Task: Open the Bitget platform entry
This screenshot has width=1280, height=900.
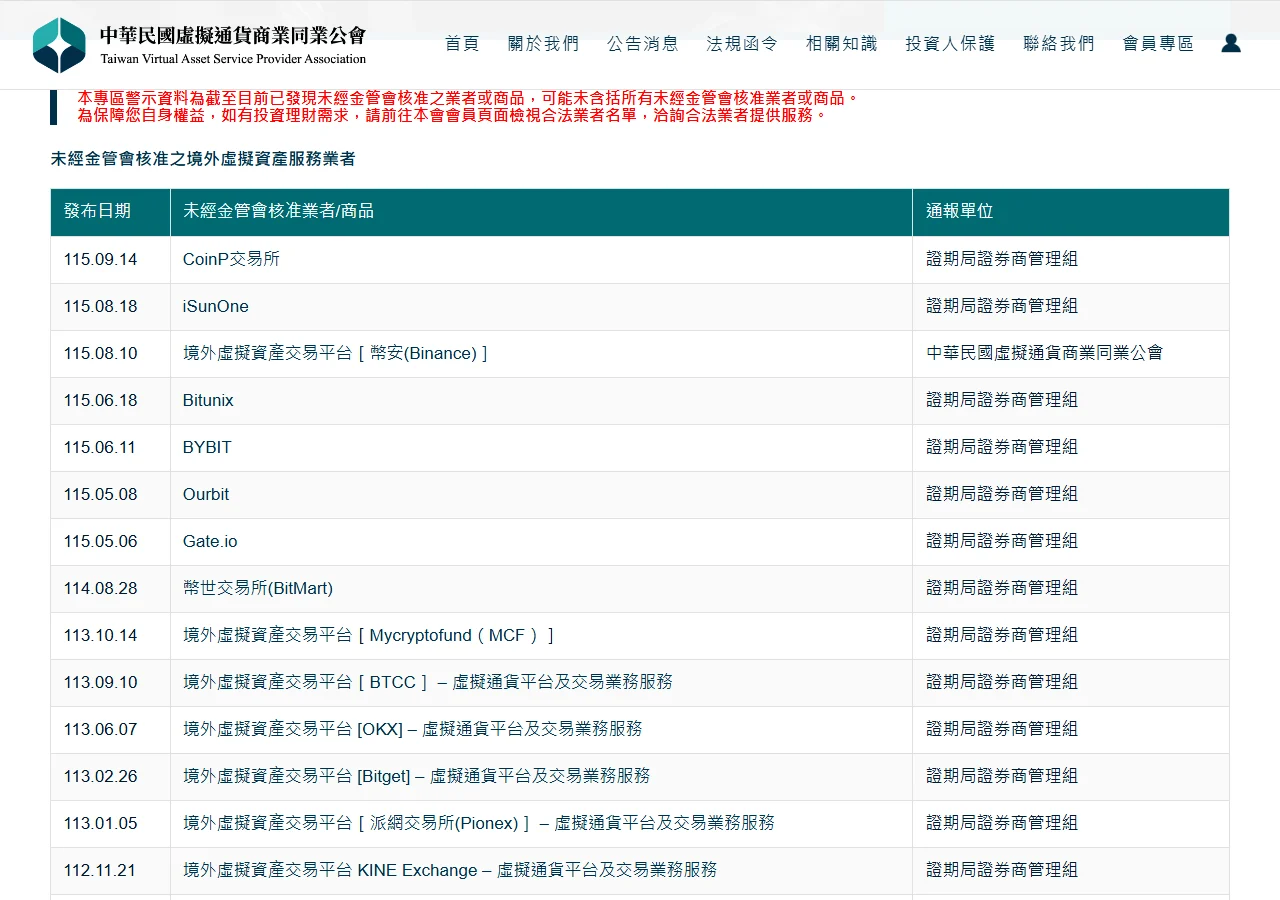Action: pyautogui.click(x=417, y=776)
